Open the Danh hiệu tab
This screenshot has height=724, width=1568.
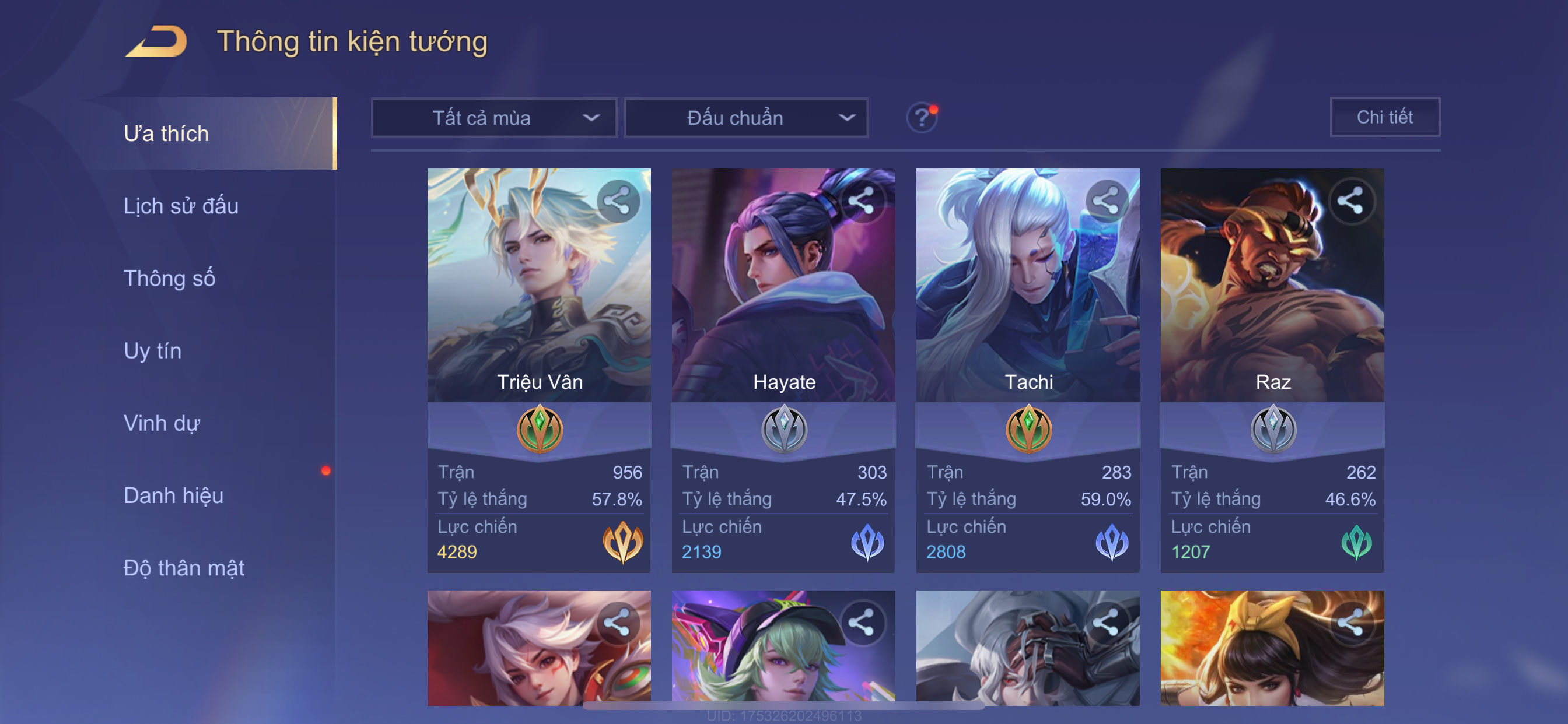pos(173,495)
